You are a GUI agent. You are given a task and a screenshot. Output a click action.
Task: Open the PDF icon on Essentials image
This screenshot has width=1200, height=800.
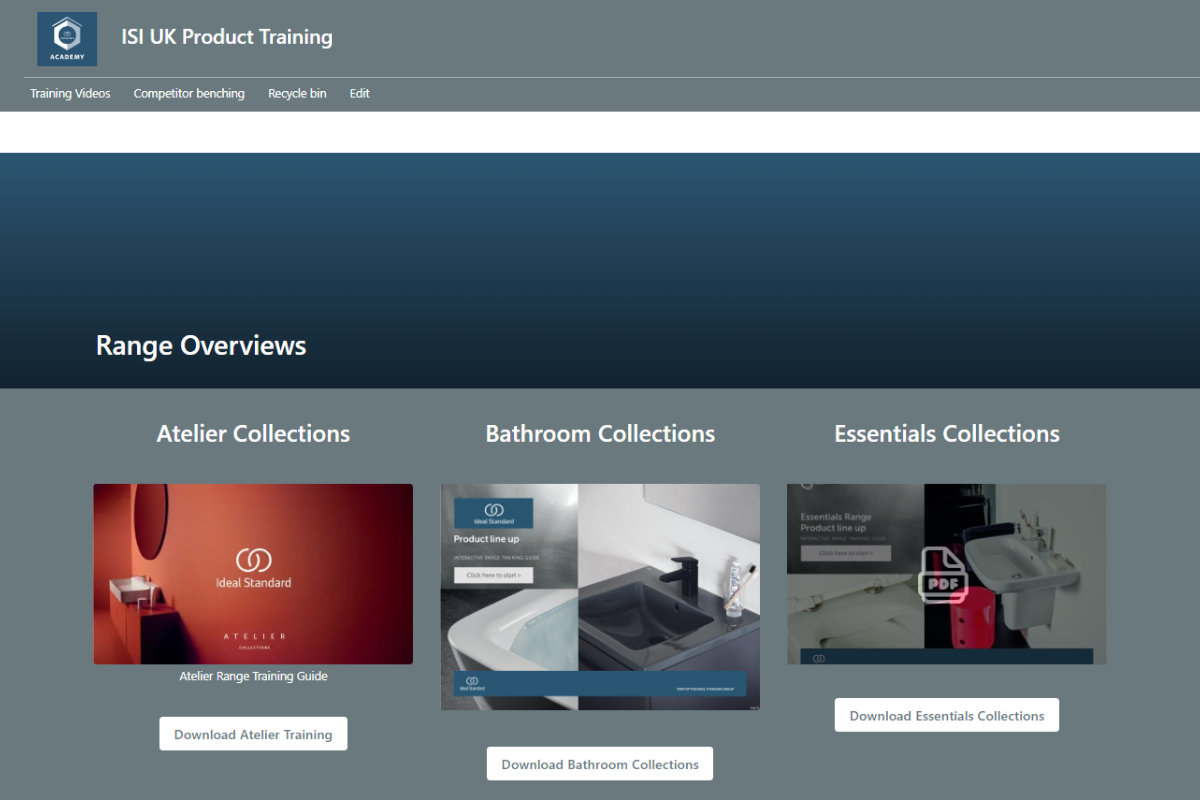(x=942, y=575)
